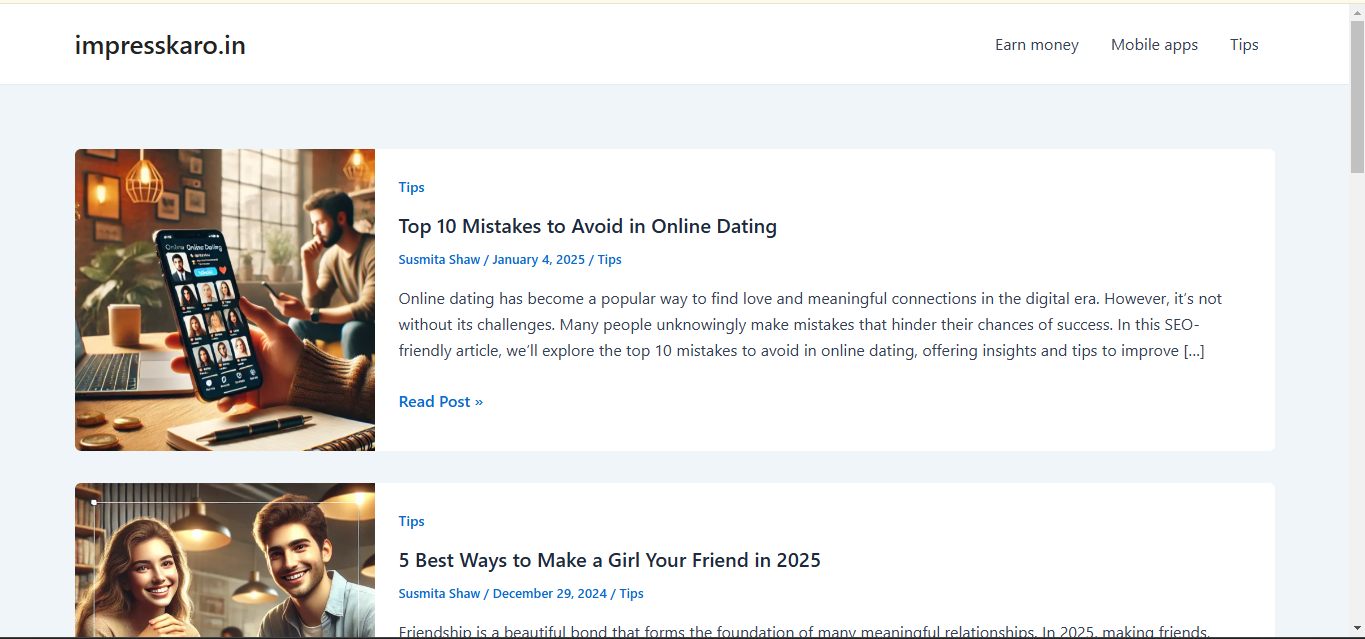
Task: Select the Tips category label above the online dating title
Action: pyautogui.click(x=411, y=187)
